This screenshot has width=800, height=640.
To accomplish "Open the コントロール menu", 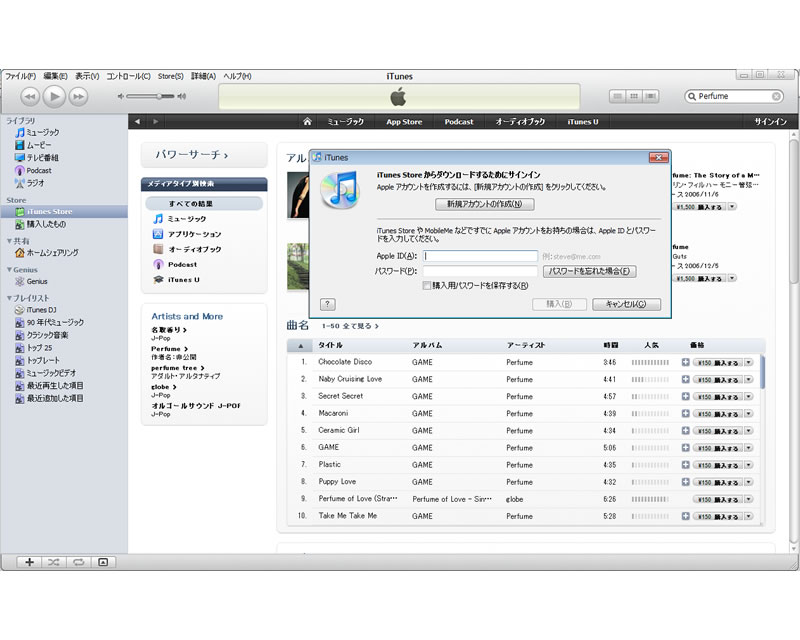I will tap(127, 76).
